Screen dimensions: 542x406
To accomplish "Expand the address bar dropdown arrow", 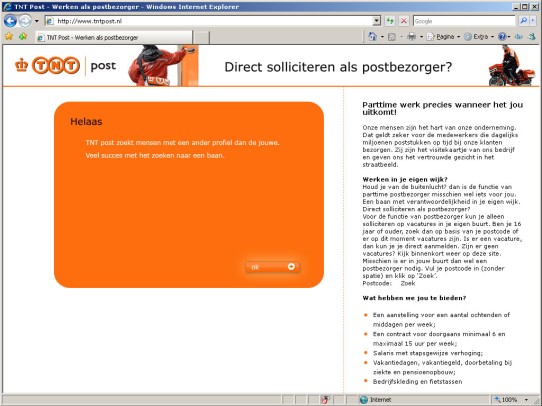I will tap(377, 21).
